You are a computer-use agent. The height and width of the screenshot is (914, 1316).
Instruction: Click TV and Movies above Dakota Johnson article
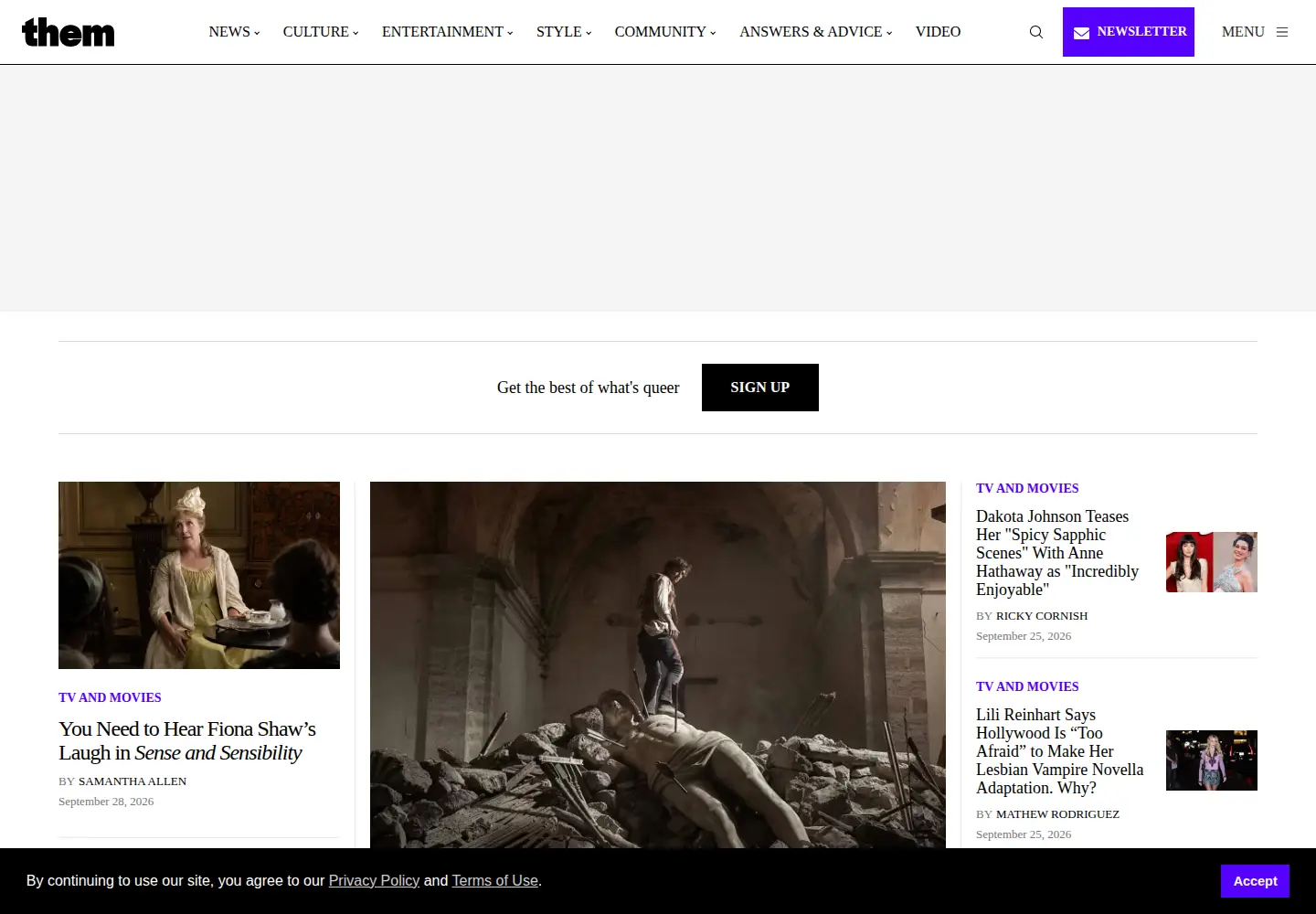[1027, 488]
